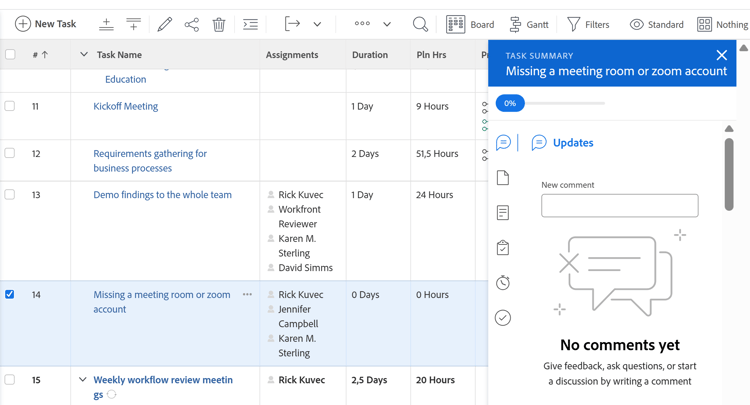Open the search magnifier icon
This screenshot has width=750, height=405.
point(420,24)
